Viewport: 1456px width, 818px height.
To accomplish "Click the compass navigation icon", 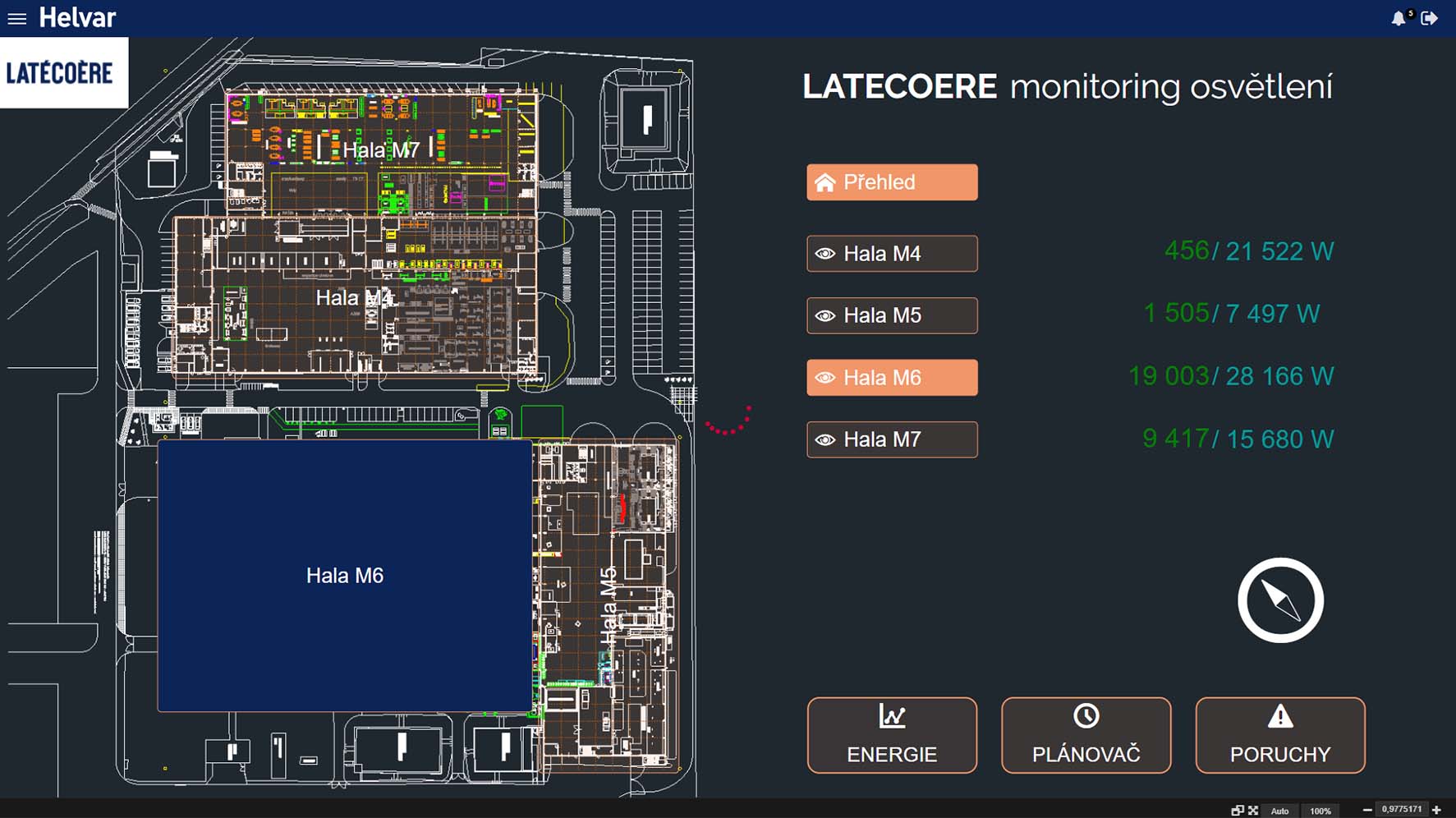I will pyautogui.click(x=1280, y=600).
